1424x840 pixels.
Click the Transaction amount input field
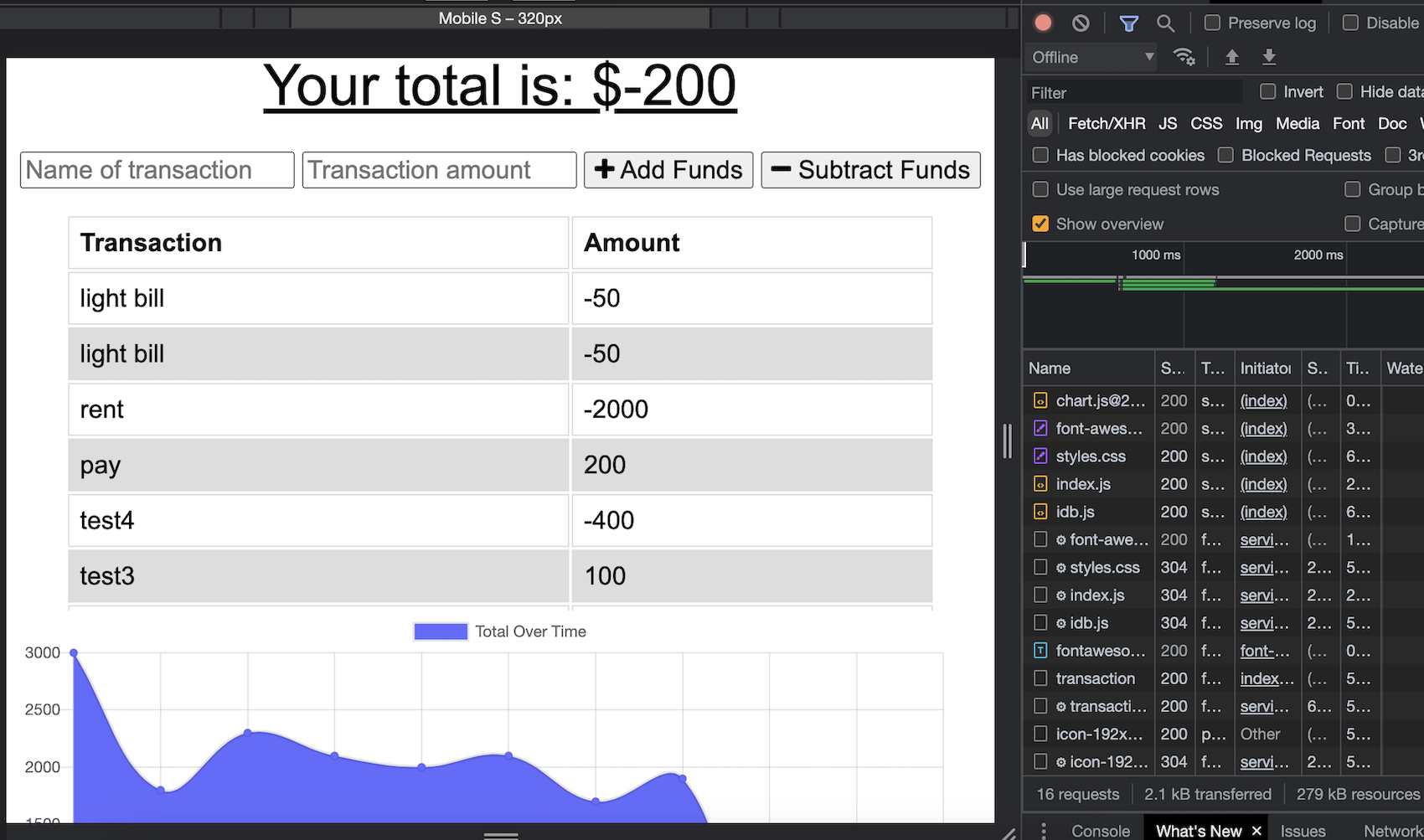(x=438, y=169)
